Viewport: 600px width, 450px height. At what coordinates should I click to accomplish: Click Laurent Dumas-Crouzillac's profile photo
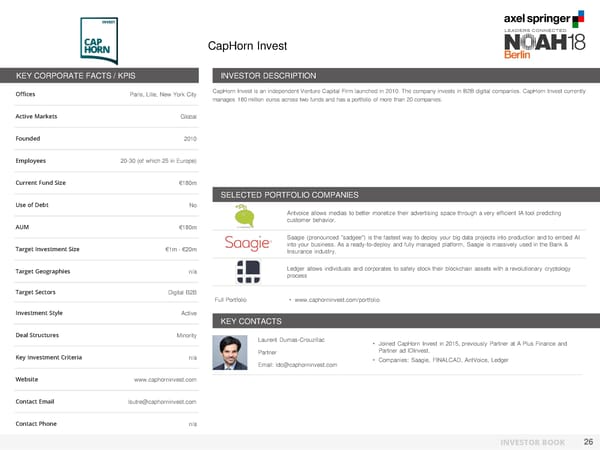click(233, 352)
